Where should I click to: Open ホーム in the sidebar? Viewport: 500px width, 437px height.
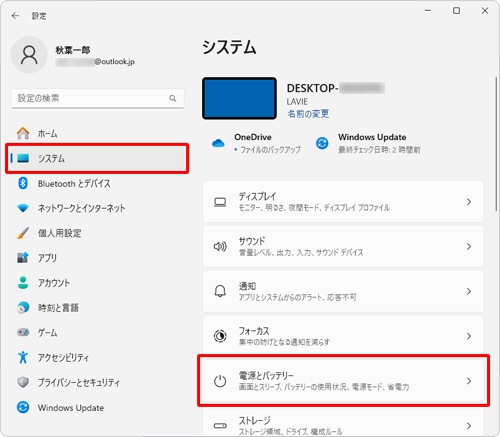[x=97, y=133]
